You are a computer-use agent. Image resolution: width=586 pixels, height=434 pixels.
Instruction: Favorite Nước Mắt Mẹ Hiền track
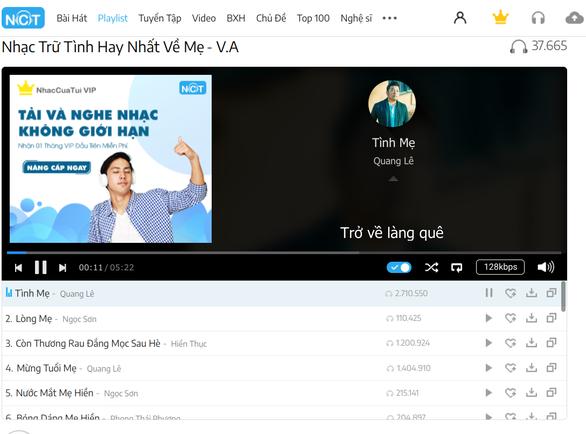(x=511, y=393)
